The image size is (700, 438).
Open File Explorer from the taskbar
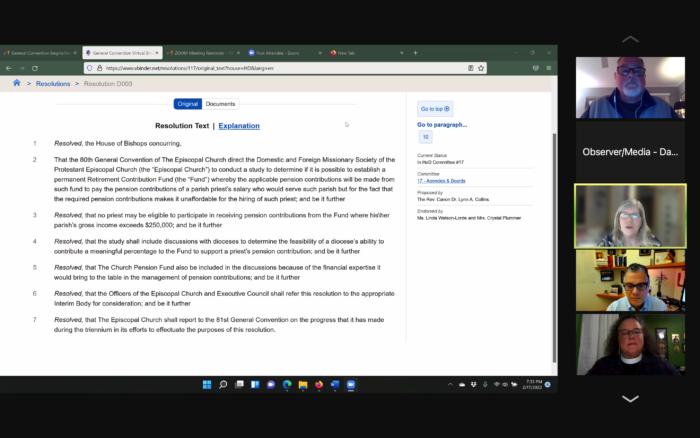pos(302,384)
